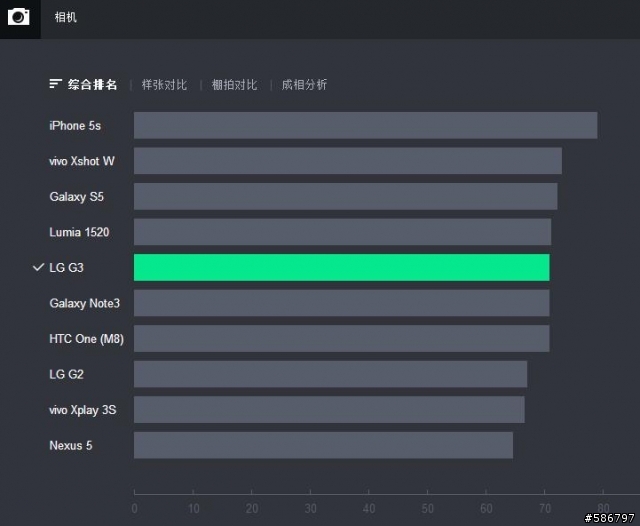Screen dimensions: 640x526
Task: Click the LG G2 score bar
Action: coord(331,374)
